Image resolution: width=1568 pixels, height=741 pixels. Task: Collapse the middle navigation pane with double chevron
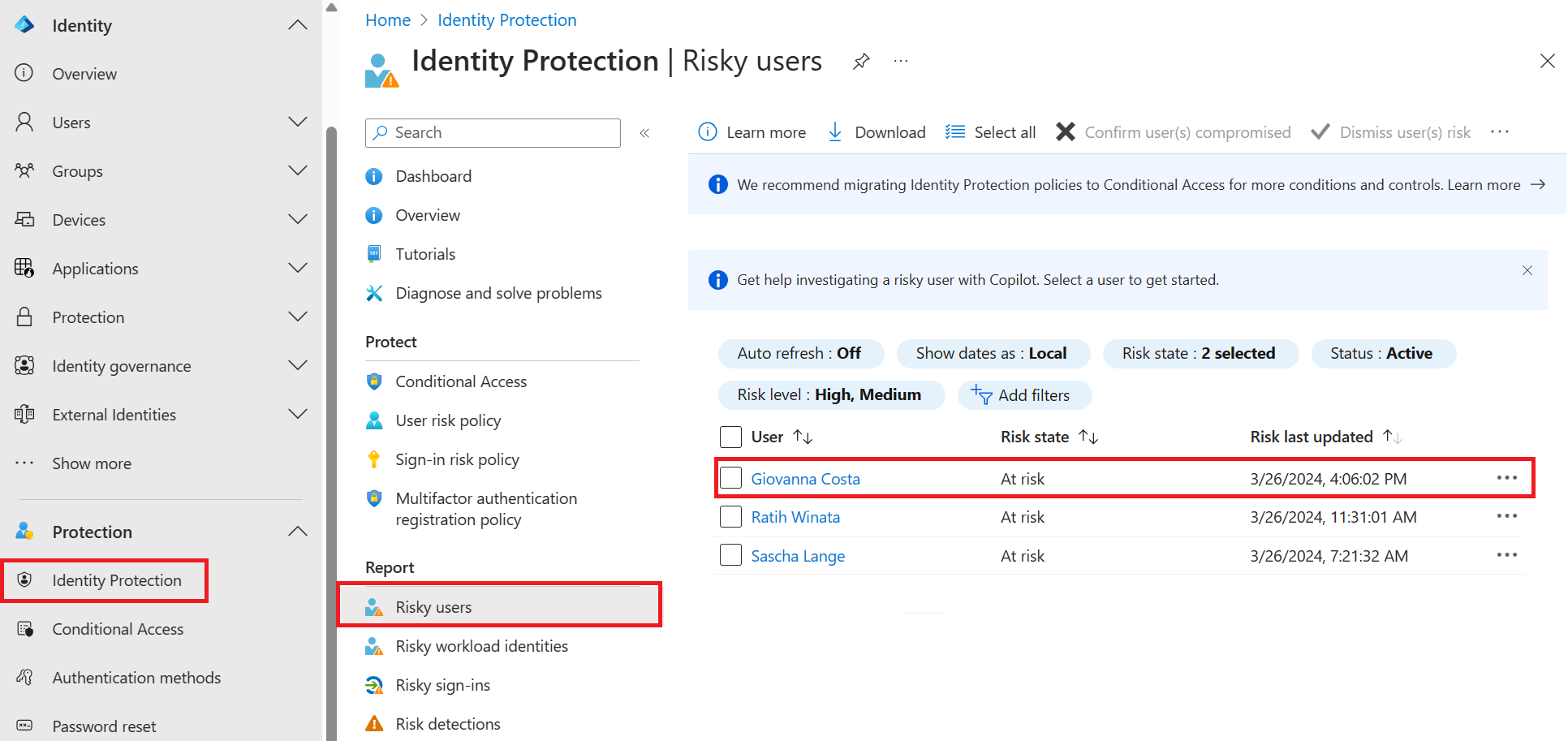(645, 132)
